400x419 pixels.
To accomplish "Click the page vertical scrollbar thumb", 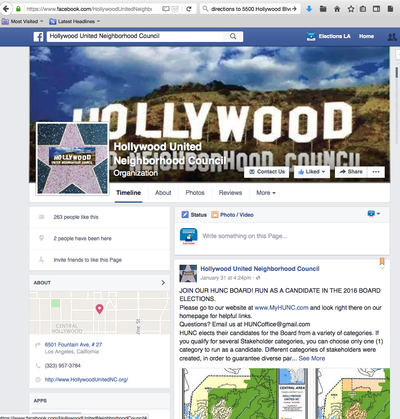I will [397, 72].
